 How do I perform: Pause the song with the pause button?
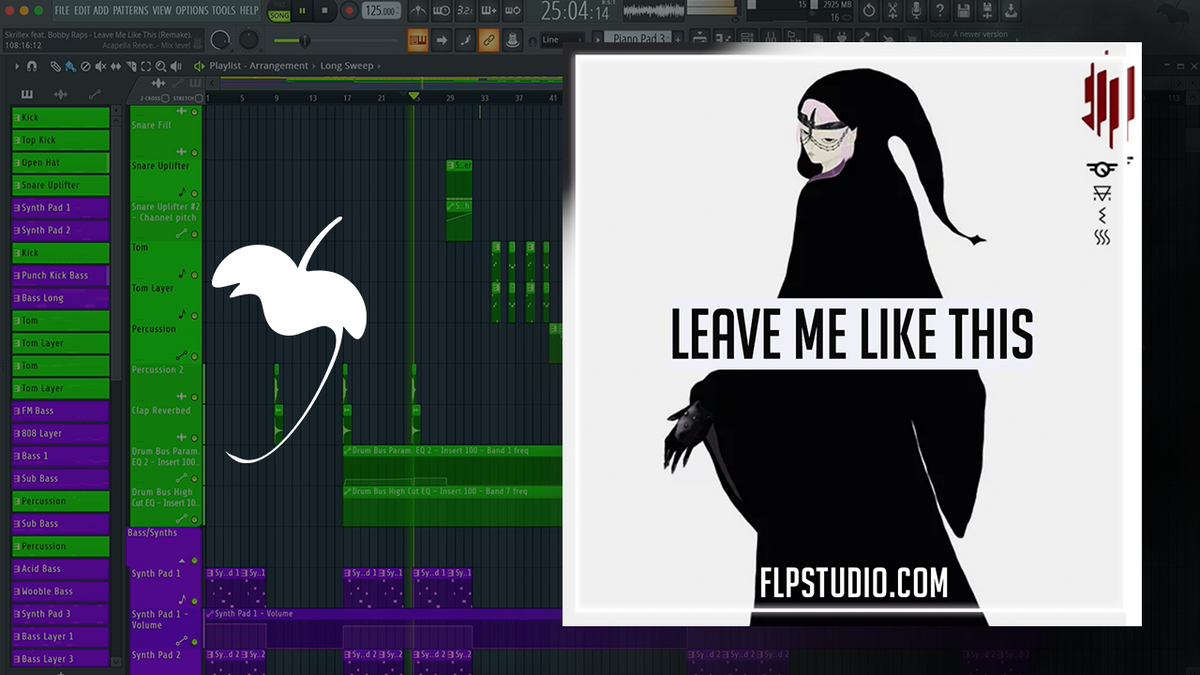click(x=301, y=11)
